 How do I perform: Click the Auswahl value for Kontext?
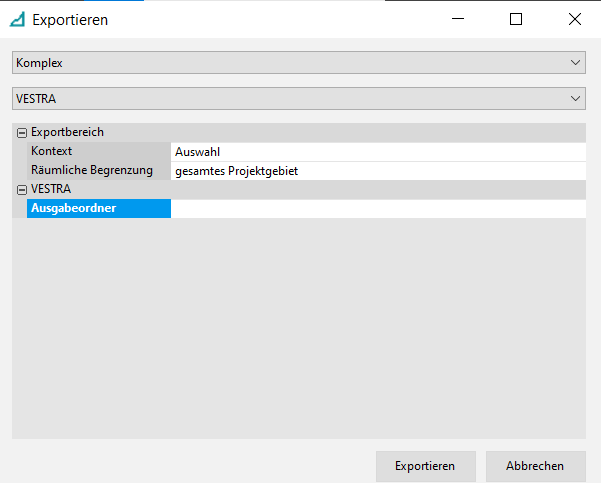378,151
